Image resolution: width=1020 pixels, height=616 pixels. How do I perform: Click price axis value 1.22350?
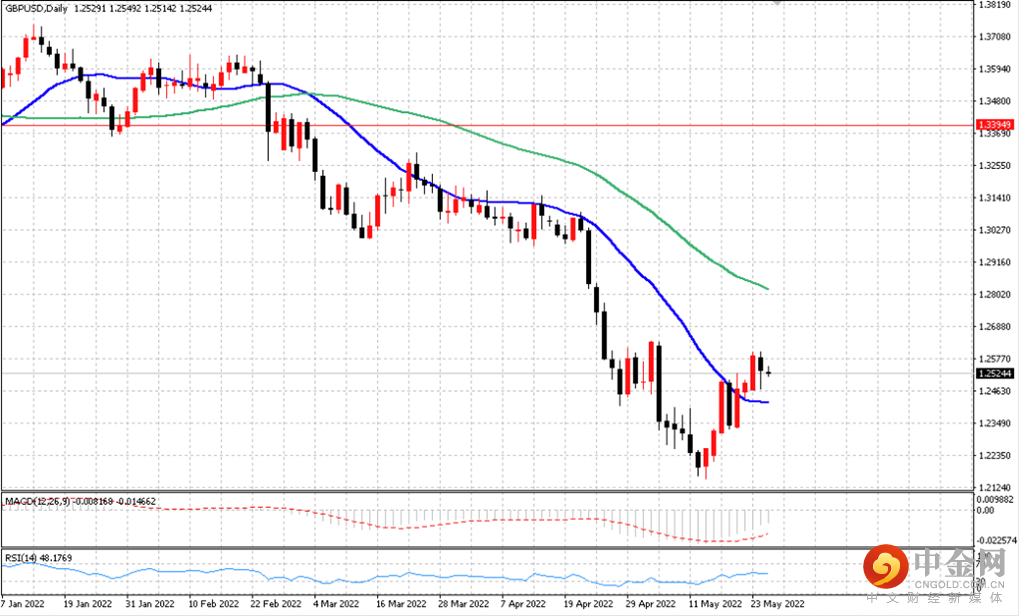pos(995,456)
